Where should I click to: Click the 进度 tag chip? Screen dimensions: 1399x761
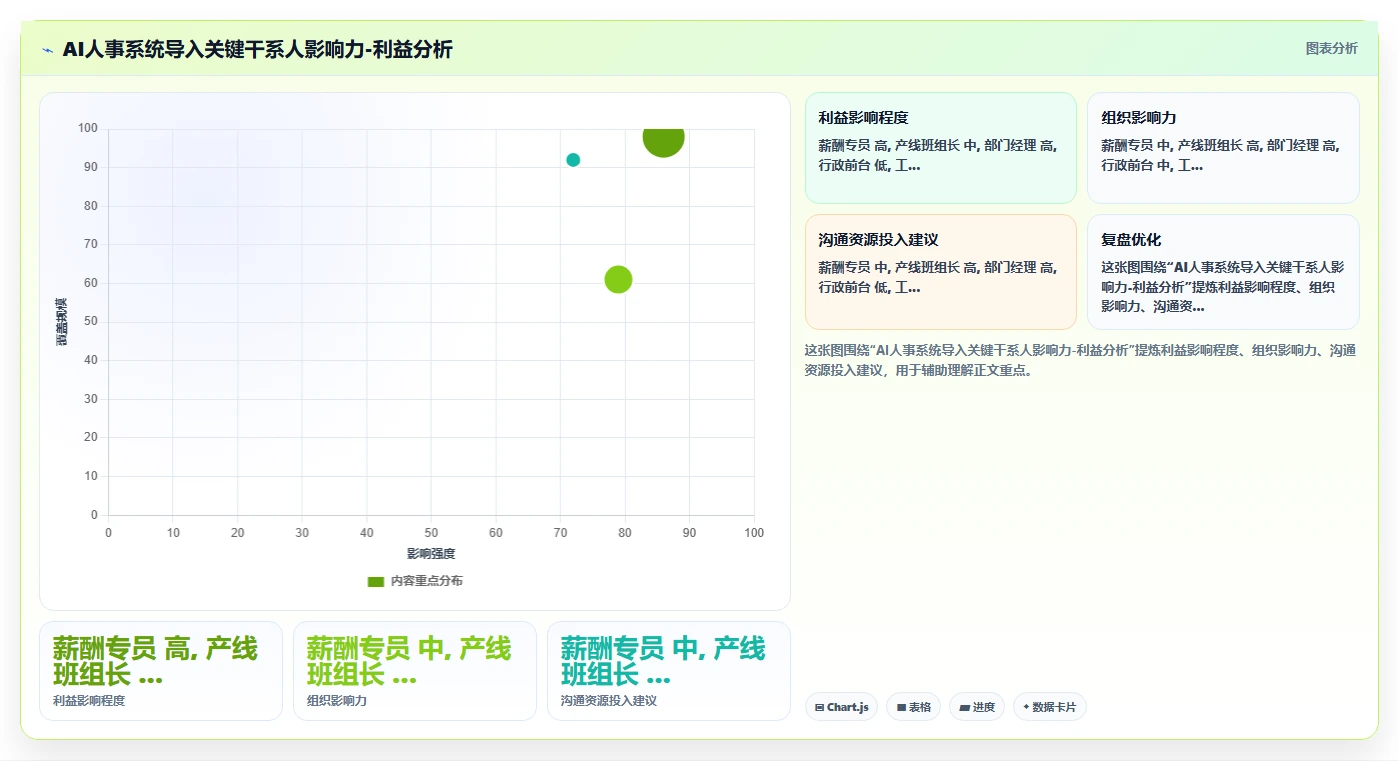click(x=977, y=707)
